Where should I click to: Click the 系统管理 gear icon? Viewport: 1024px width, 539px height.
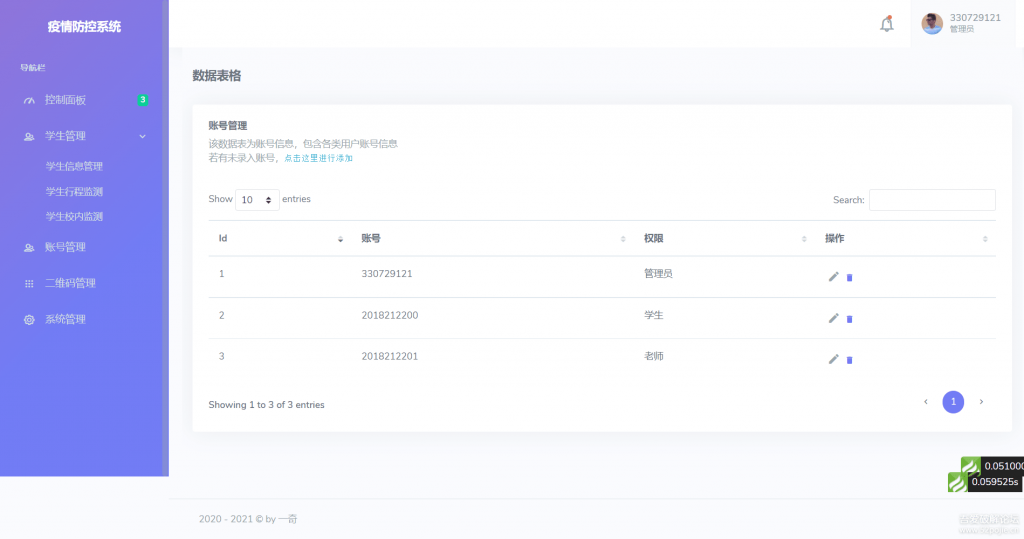29,319
